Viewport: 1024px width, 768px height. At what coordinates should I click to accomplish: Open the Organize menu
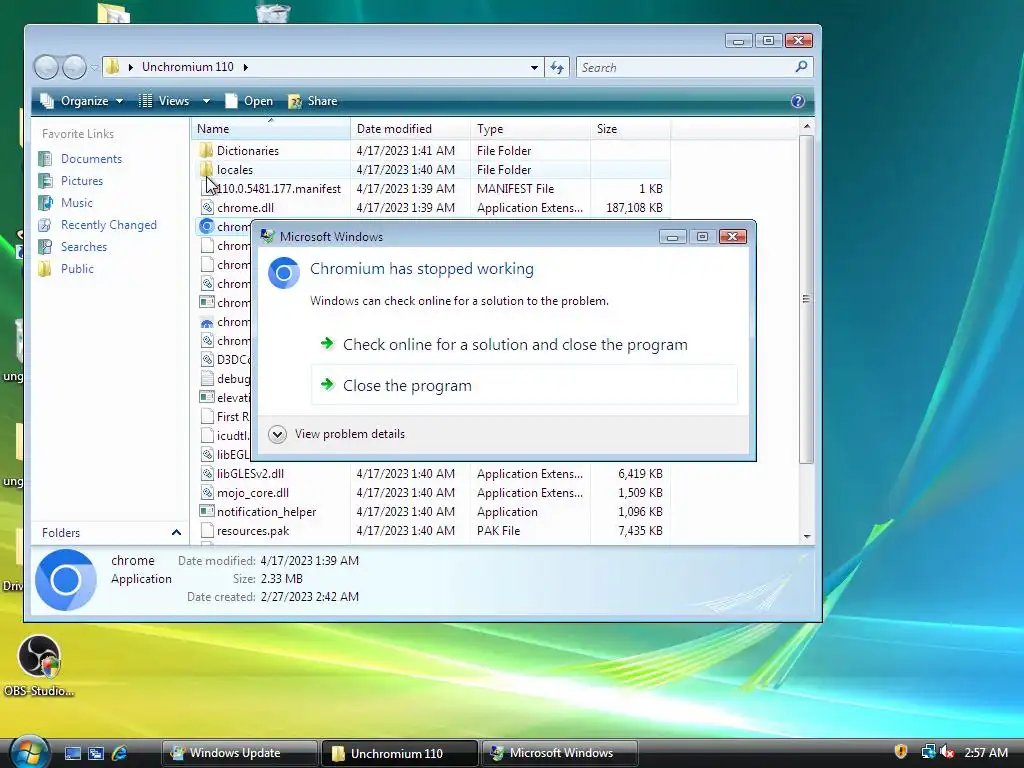tap(82, 101)
